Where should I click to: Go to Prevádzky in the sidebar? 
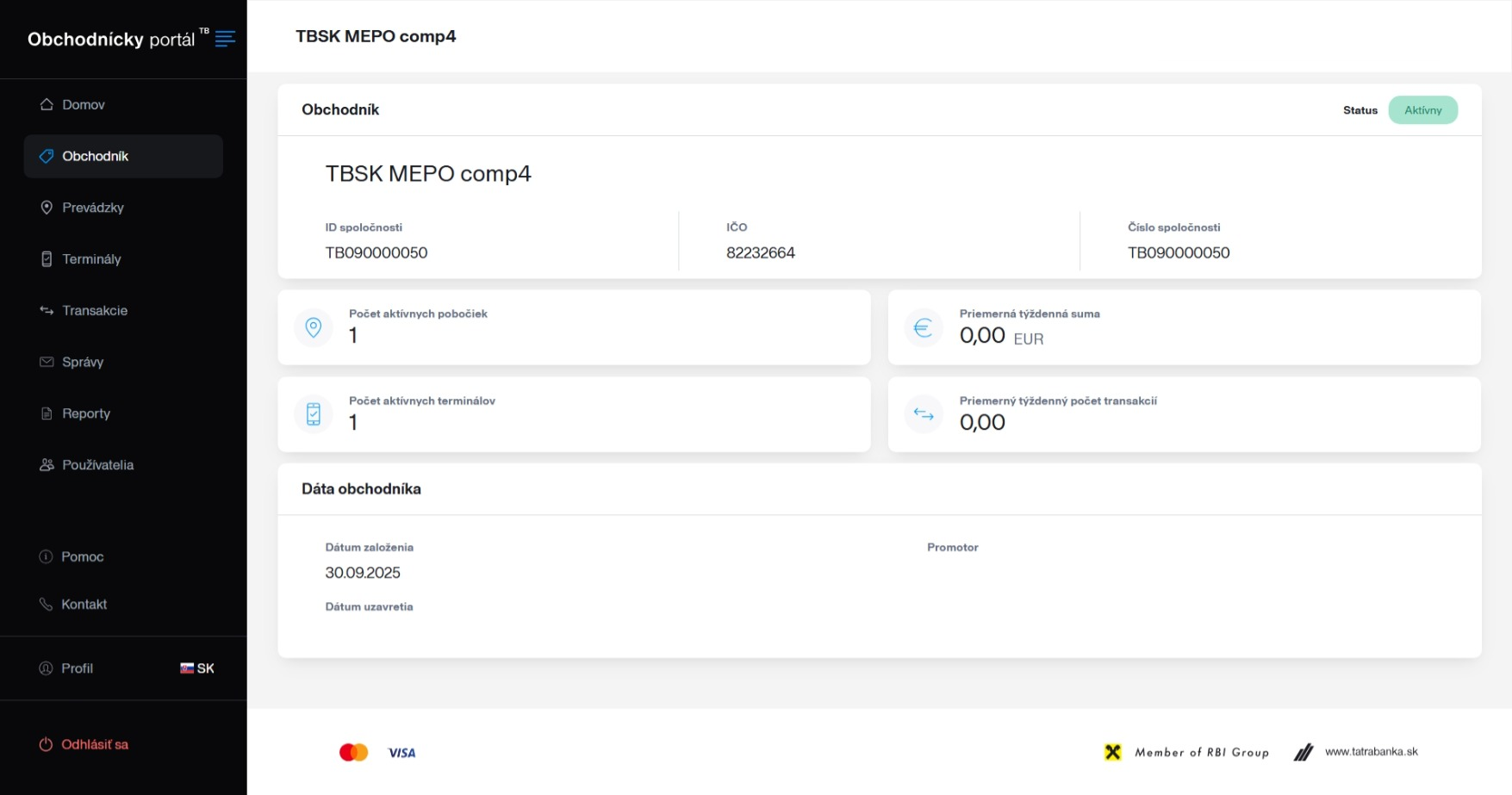(92, 208)
